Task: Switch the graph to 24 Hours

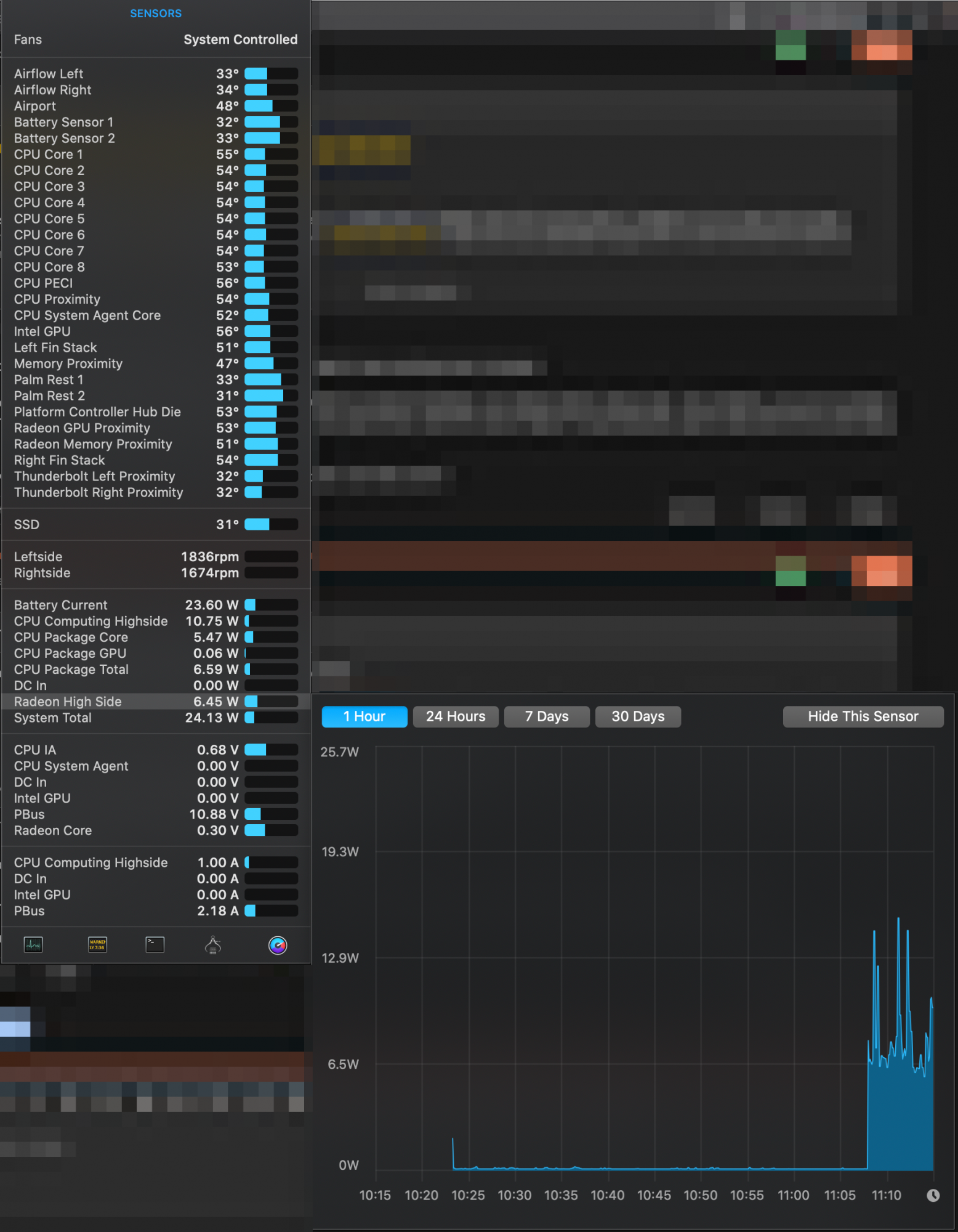Action: tap(456, 716)
